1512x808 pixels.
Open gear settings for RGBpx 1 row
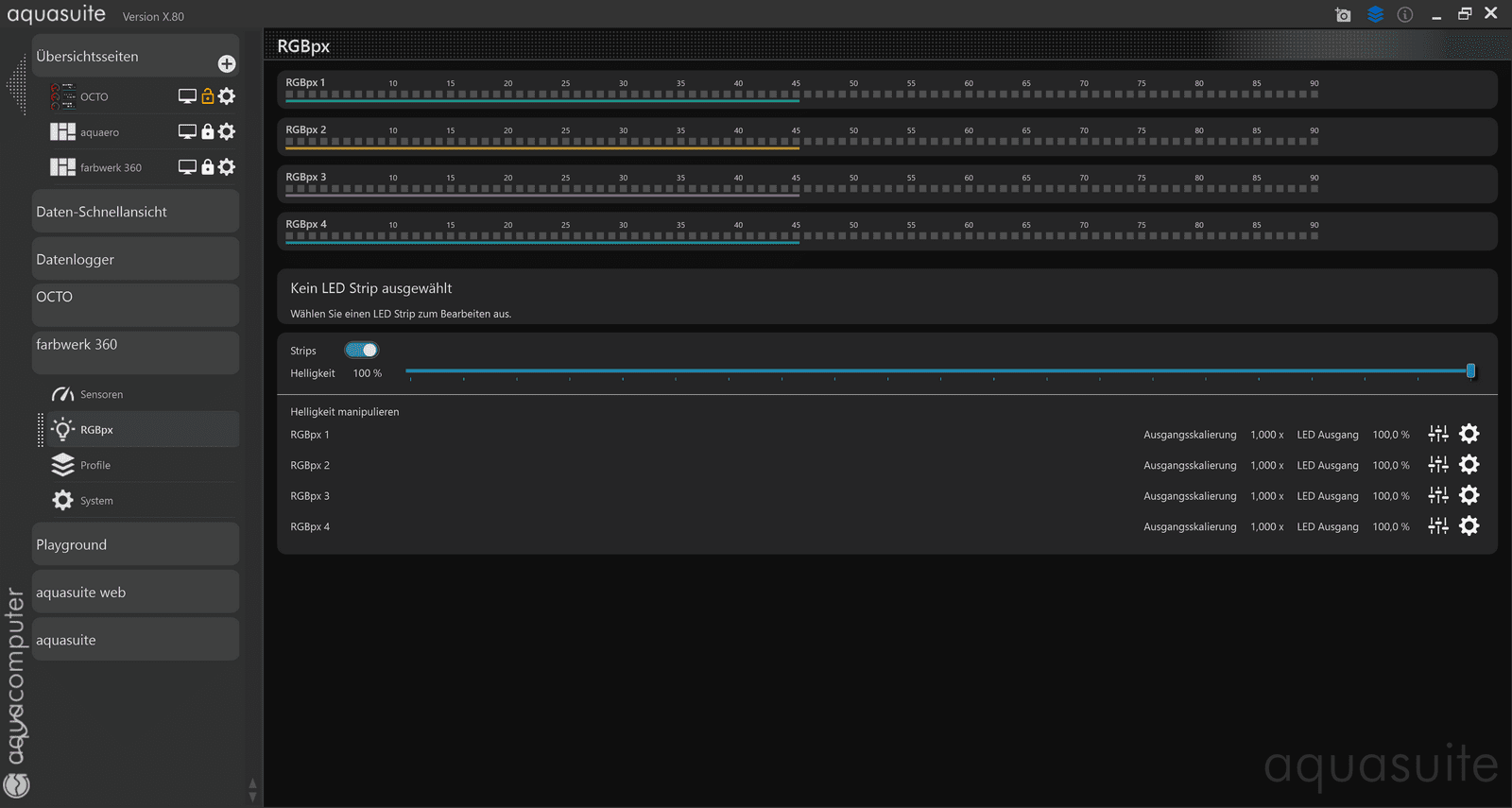(x=1469, y=434)
